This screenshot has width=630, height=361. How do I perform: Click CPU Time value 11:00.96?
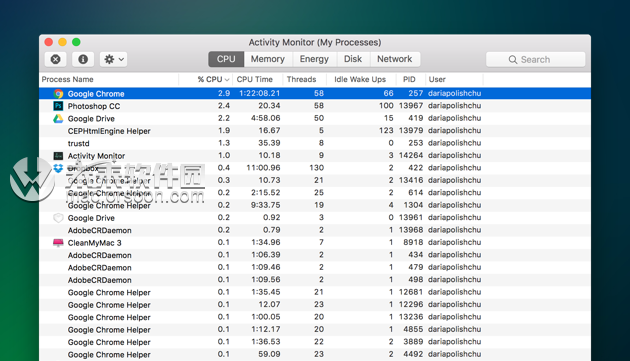[x=263, y=168]
